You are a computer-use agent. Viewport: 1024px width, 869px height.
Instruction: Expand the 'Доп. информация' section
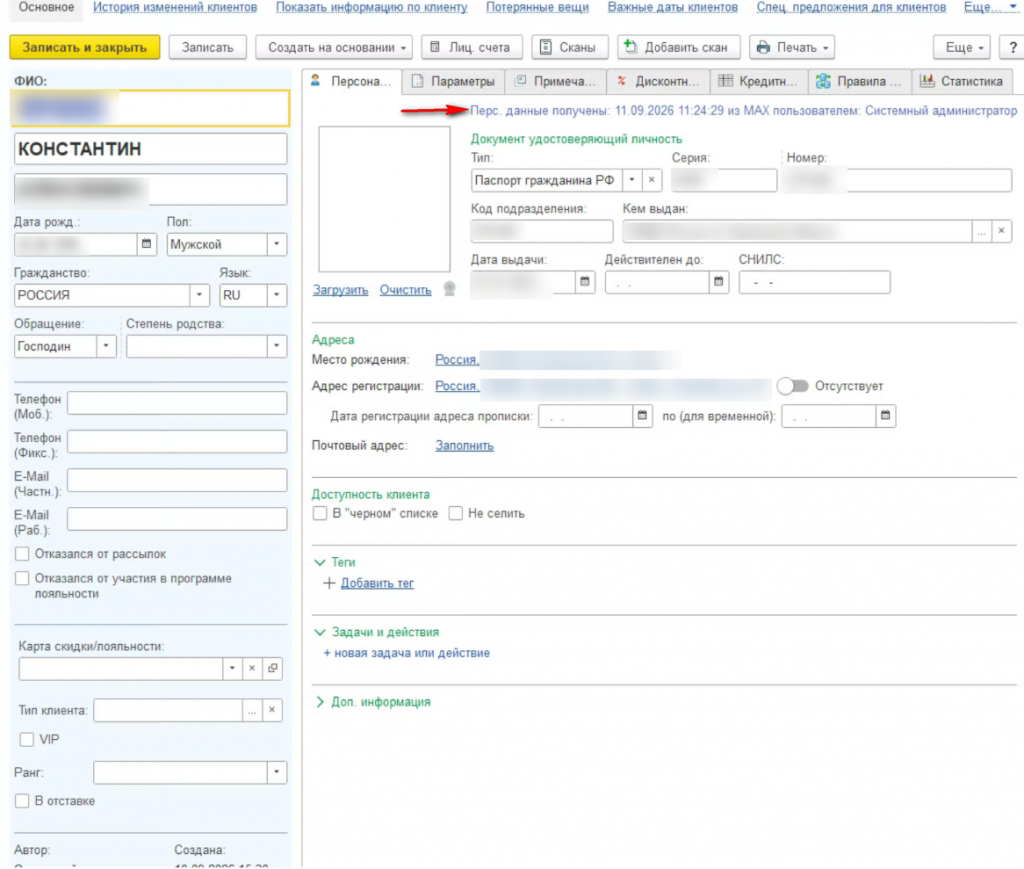(372, 702)
